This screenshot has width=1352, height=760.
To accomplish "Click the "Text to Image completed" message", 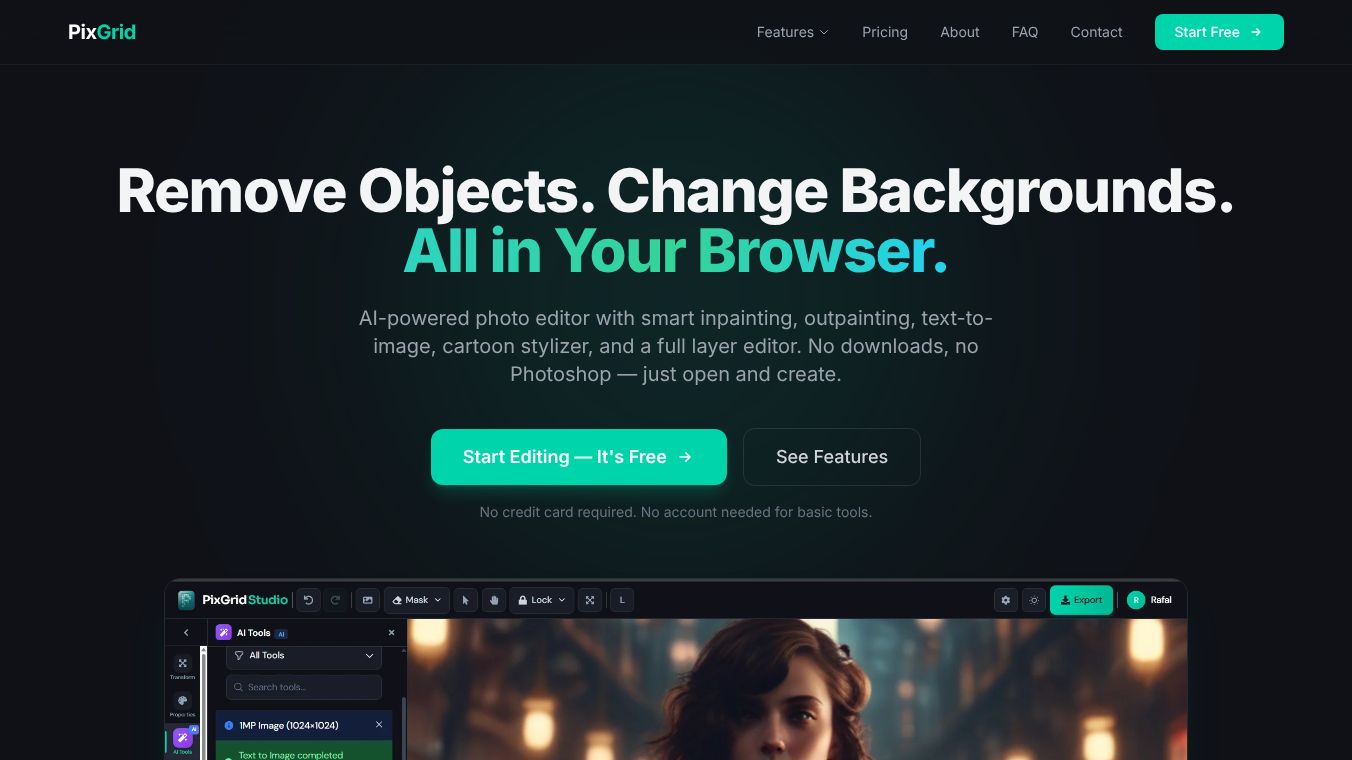I will (291, 755).
